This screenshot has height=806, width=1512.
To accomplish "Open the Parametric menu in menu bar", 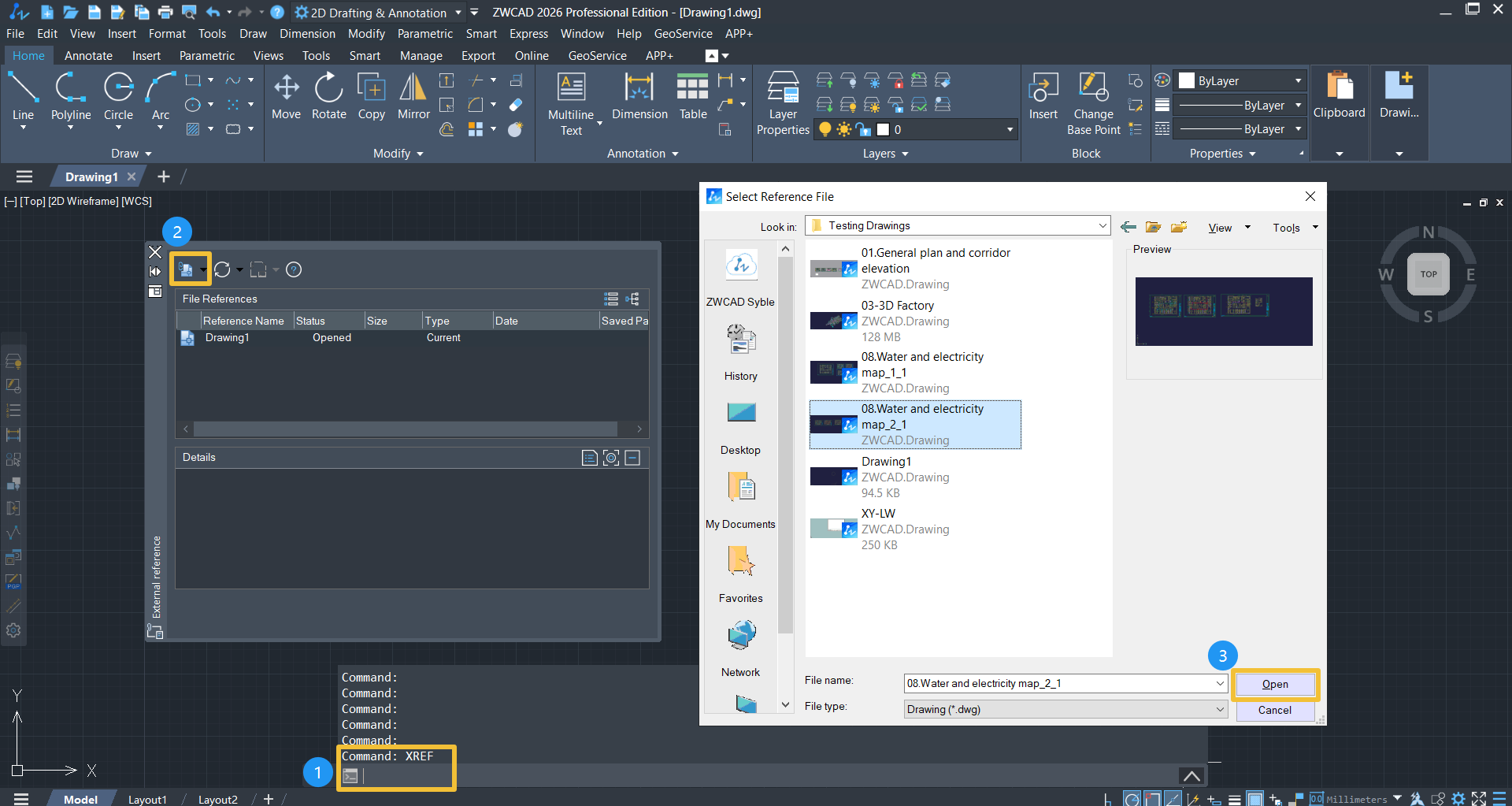I will (x=425, y=34).
